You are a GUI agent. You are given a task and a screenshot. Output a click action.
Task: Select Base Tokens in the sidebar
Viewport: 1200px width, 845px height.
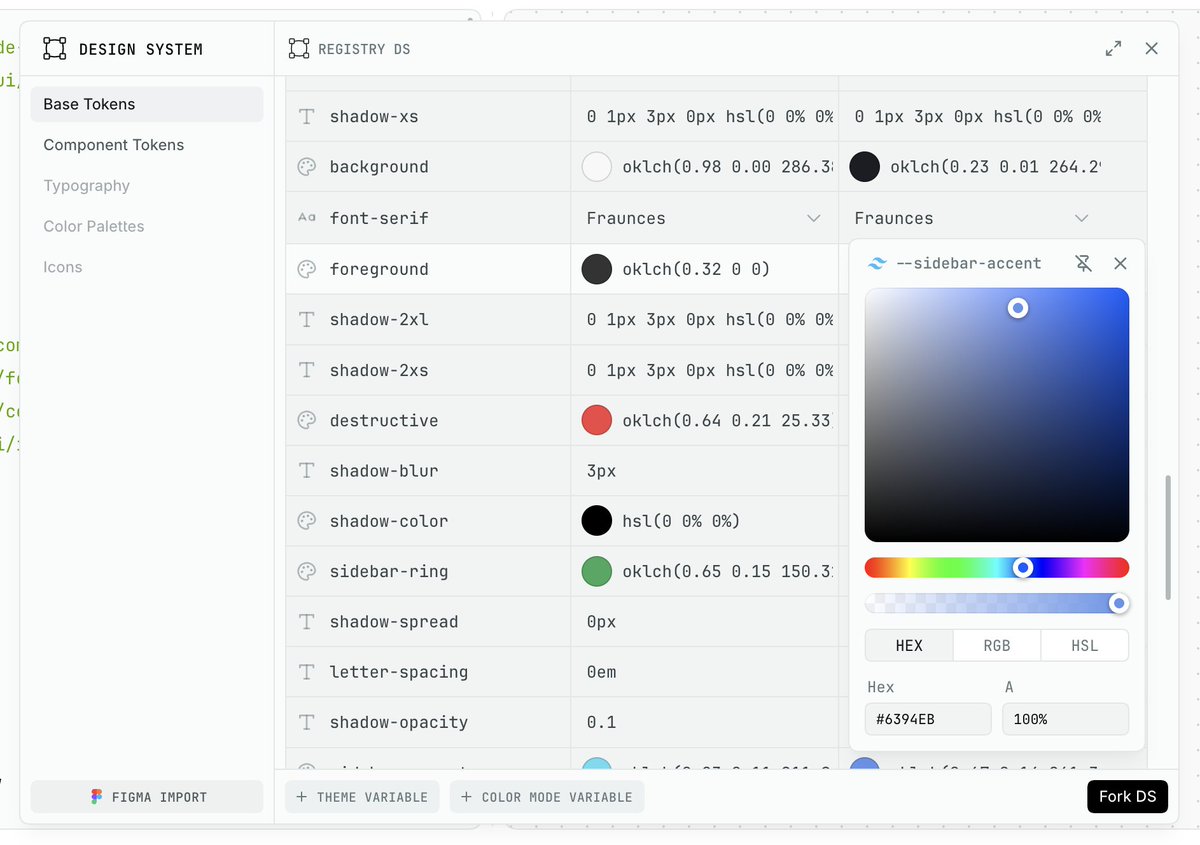(x=147, y=104)
